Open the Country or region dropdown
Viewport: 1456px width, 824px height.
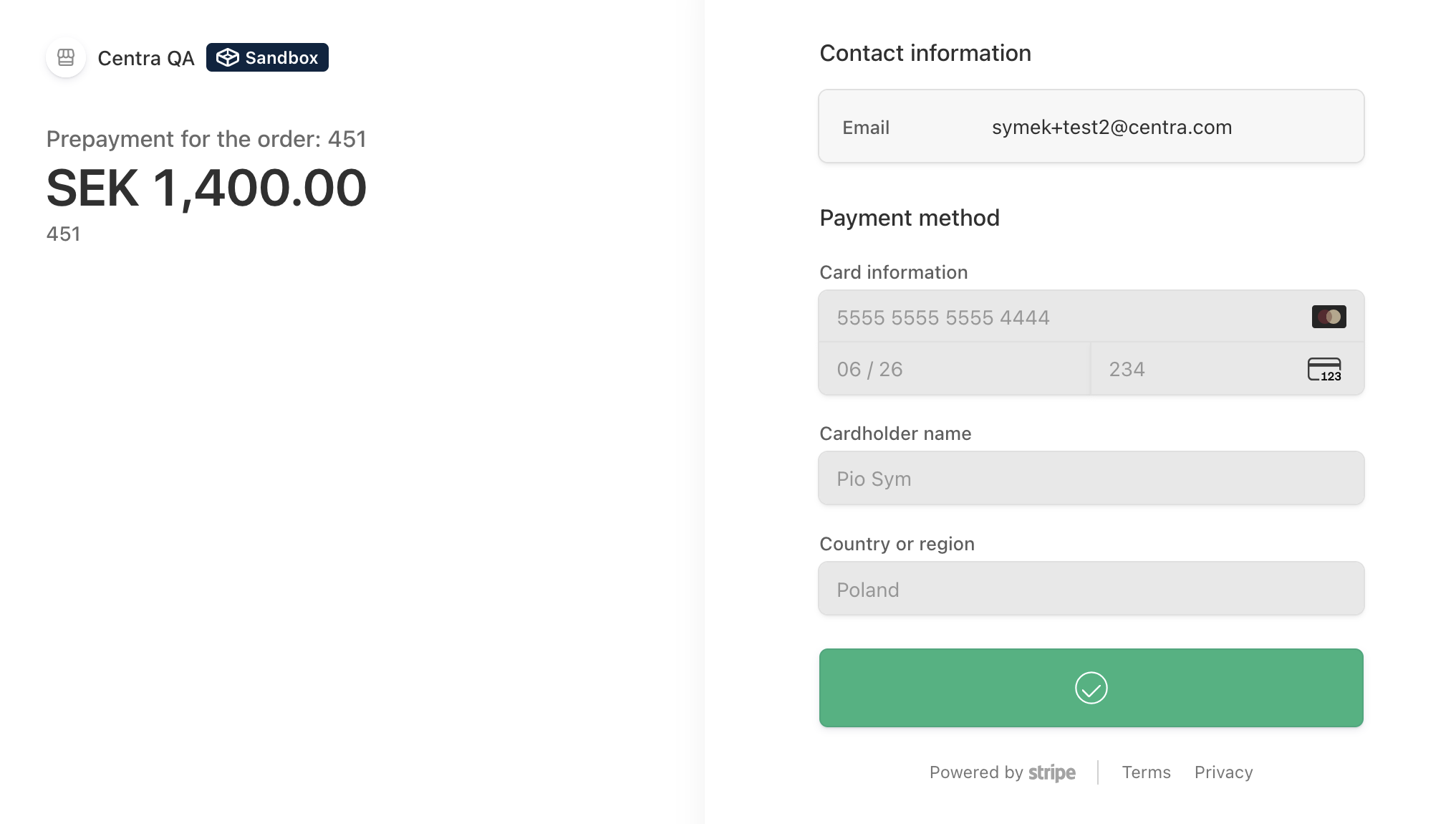1091,589
